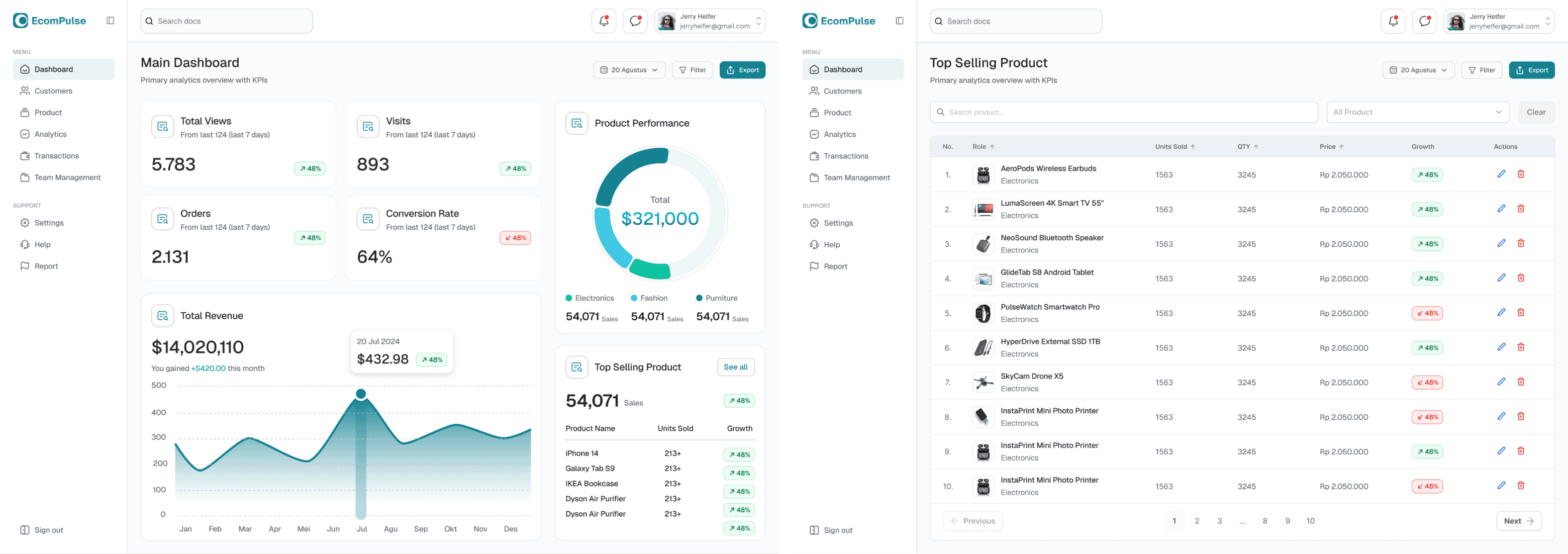Image resolution: width=1568 pixels, height=554 pixels.
Task: Click the notification bell icon in left dashboard
Action: 603,21
